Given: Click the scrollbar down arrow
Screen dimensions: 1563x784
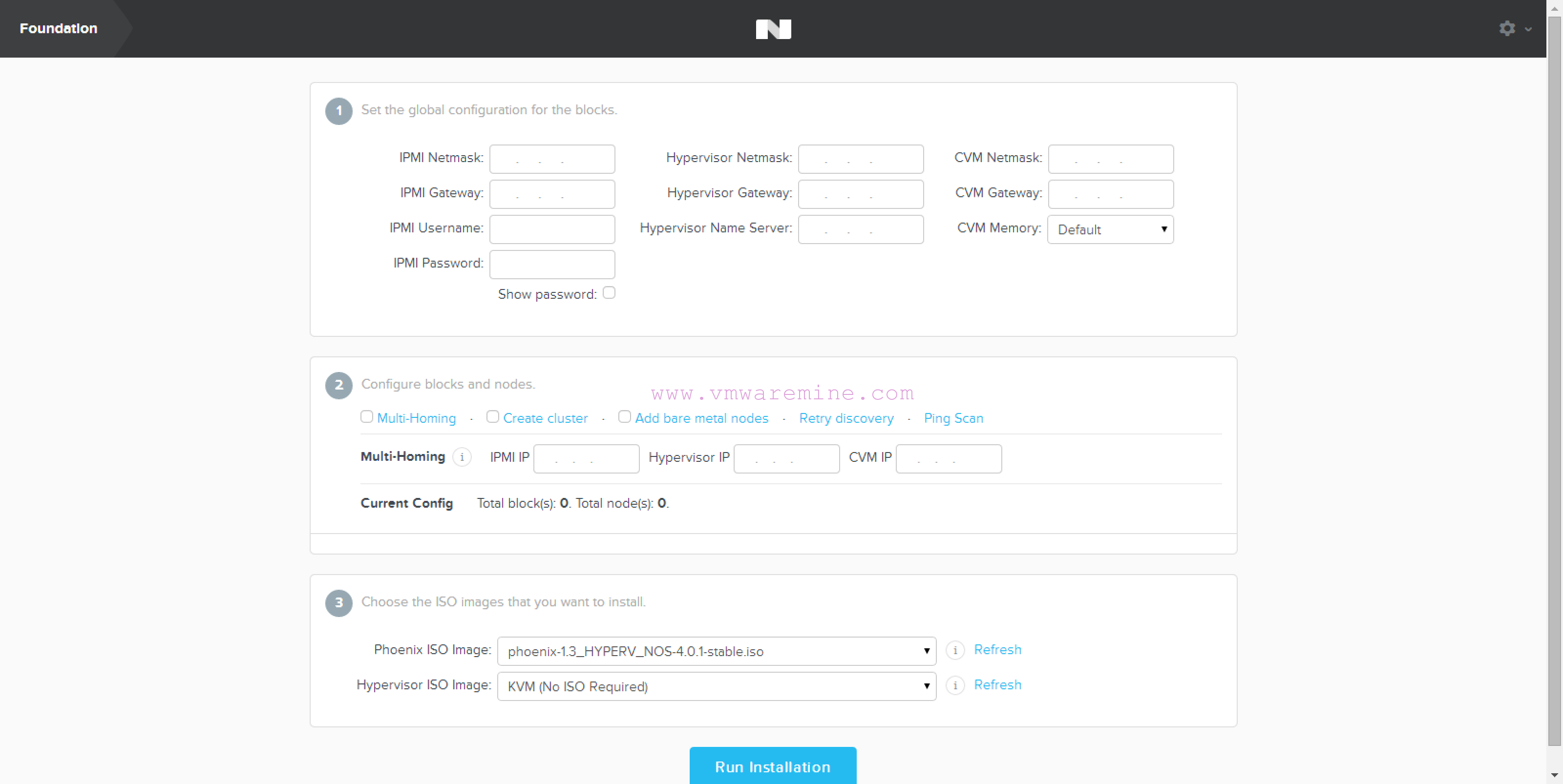Looking at the screenshot, I should tap(1555, 776).
